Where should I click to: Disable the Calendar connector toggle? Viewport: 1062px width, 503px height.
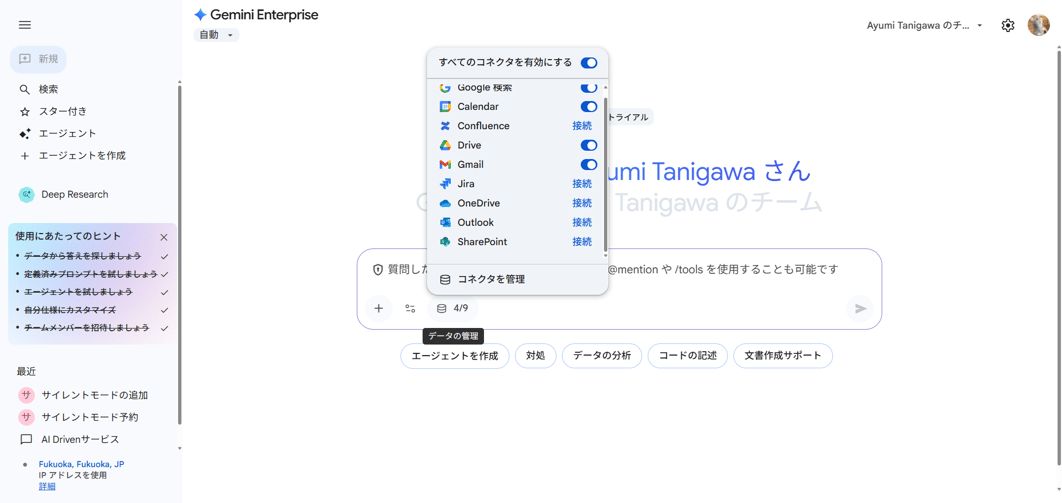[x=589, y=107]
